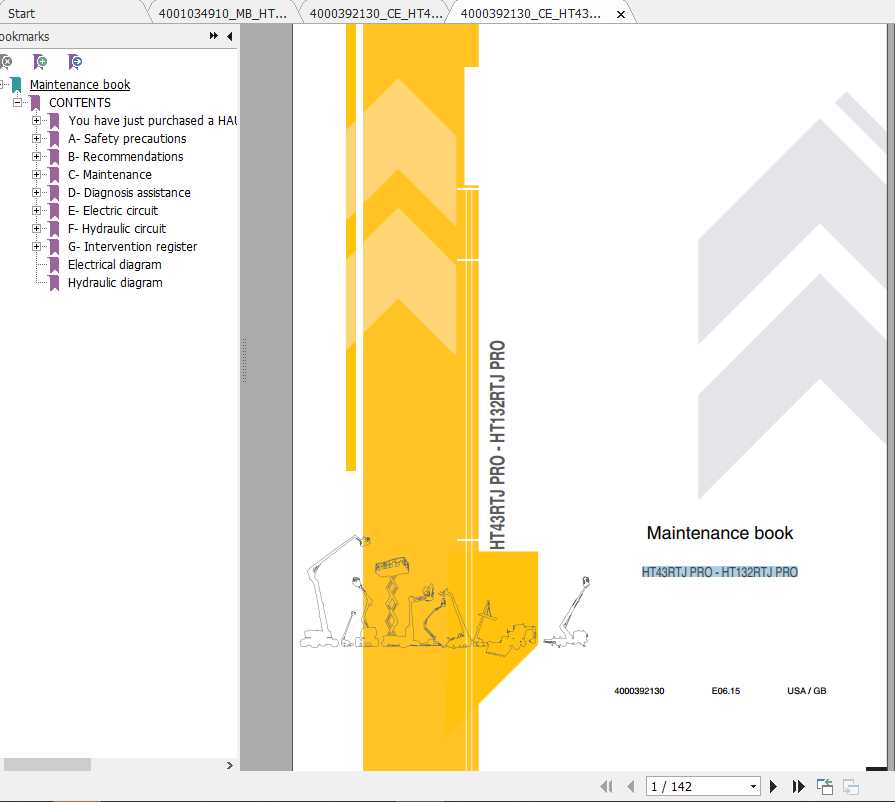Image resolution: width=895 pixels, height=802 pixels.
Task: Open the Maintenance book bookmark
Action: (80, 84)
